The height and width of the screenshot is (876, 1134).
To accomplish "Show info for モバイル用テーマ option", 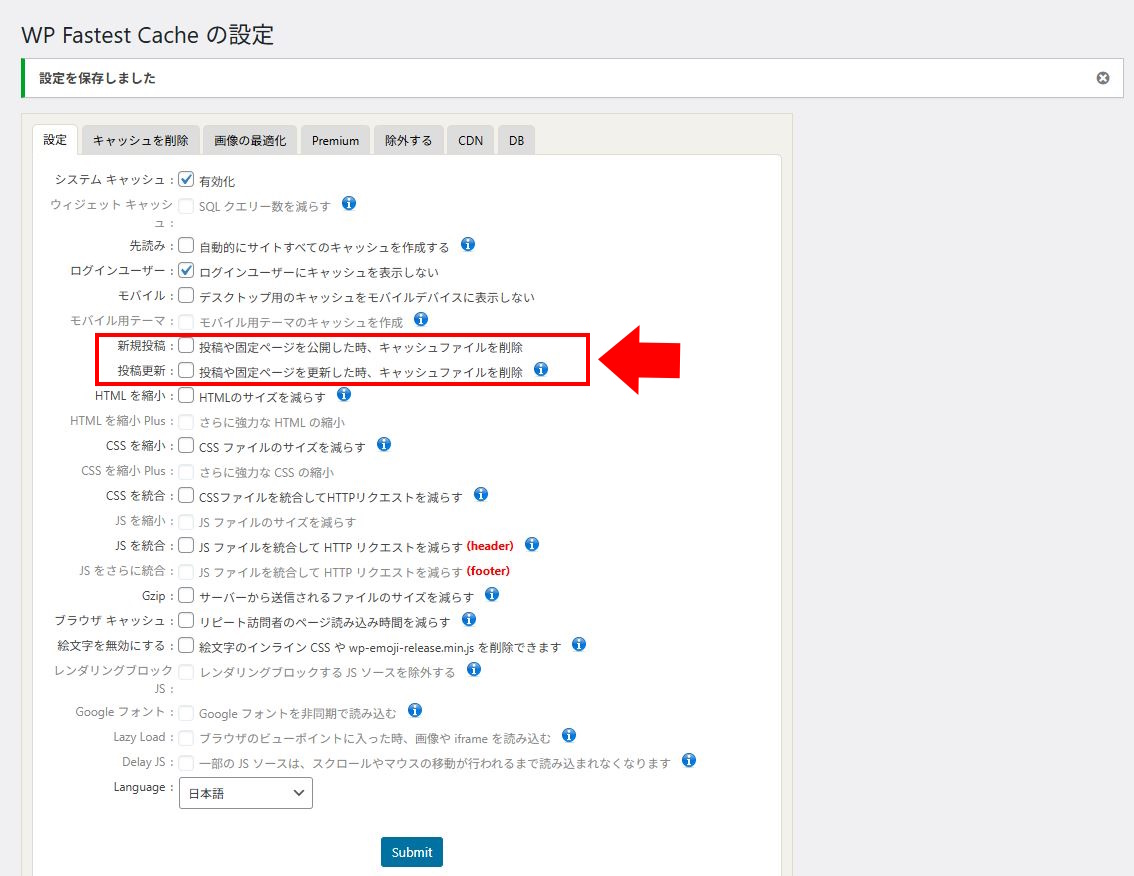I will coord(421,319).
